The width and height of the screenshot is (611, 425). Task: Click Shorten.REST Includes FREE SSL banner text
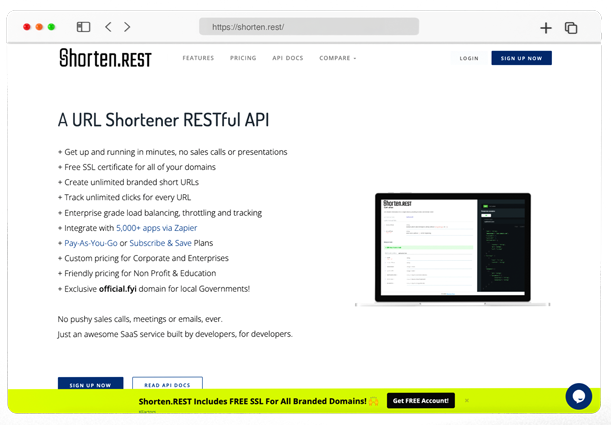253,401
